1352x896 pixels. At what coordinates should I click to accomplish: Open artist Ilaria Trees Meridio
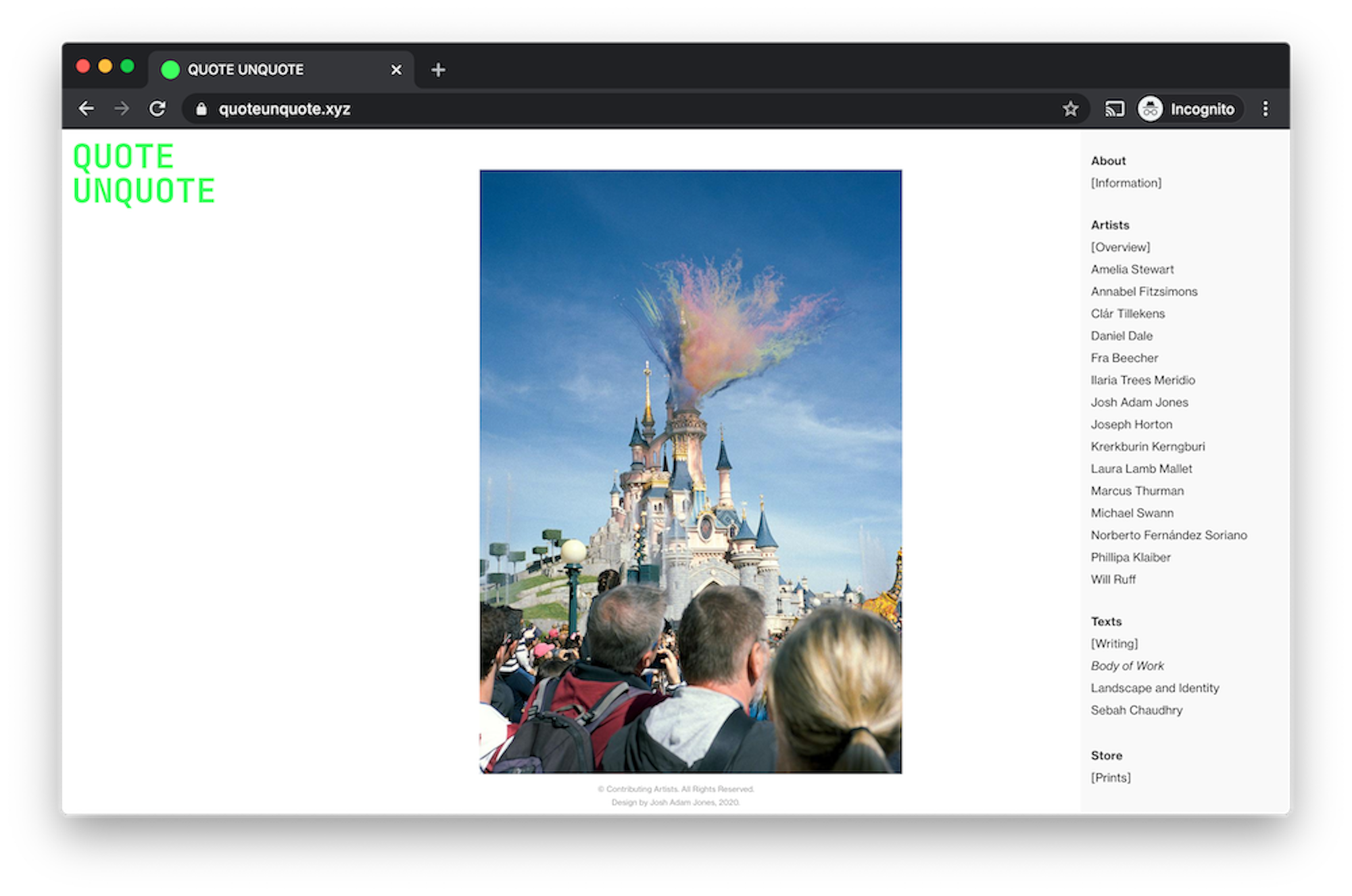click(1142, 380)
